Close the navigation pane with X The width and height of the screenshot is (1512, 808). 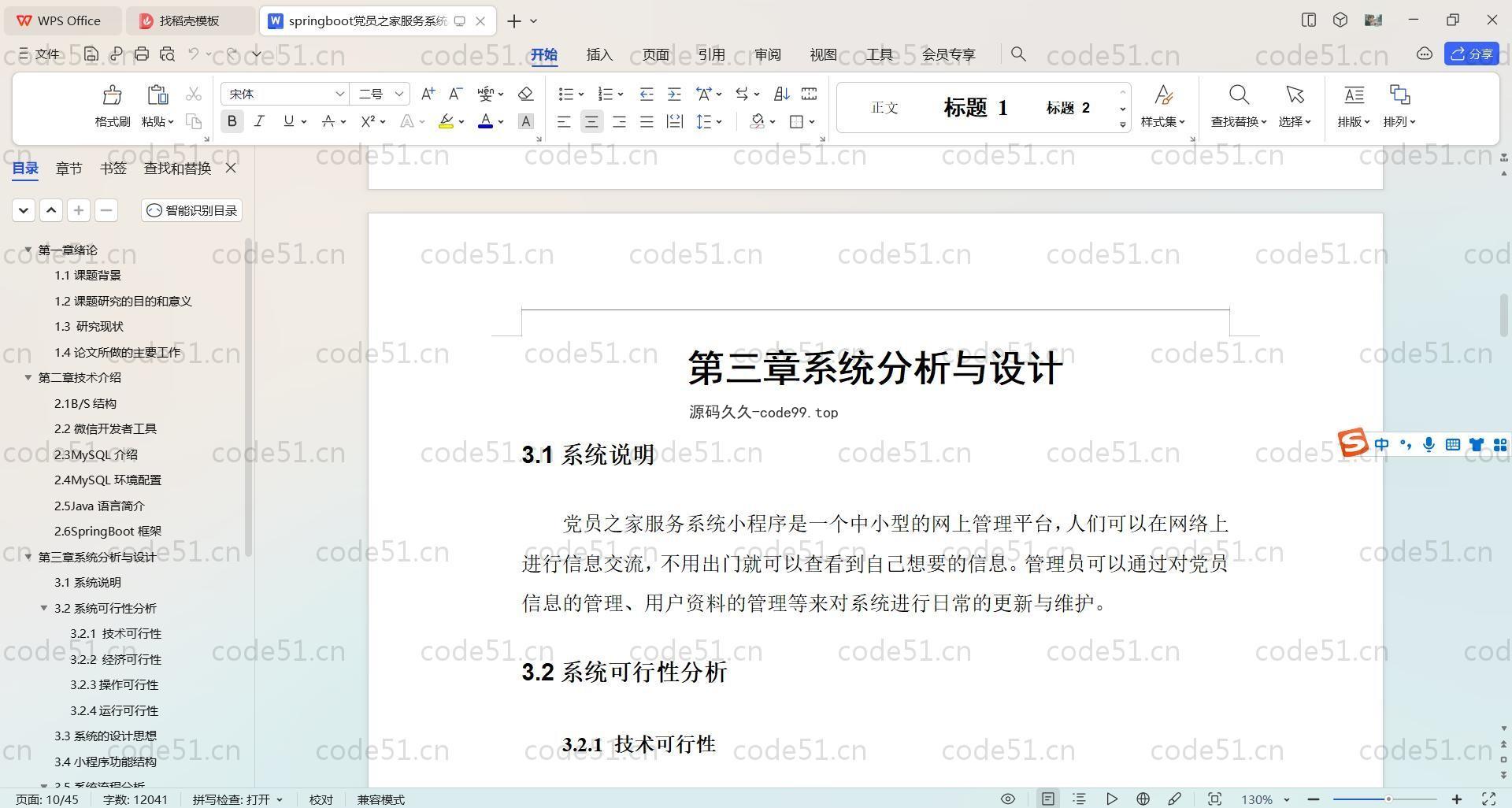[231, 168]
